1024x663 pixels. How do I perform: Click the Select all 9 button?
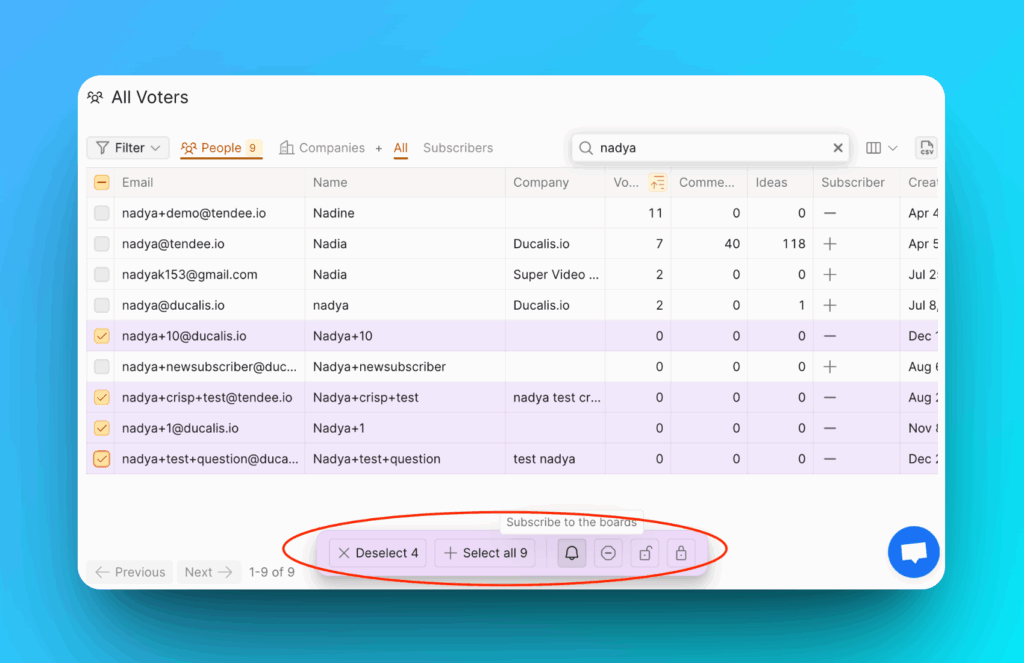(485, 553)
